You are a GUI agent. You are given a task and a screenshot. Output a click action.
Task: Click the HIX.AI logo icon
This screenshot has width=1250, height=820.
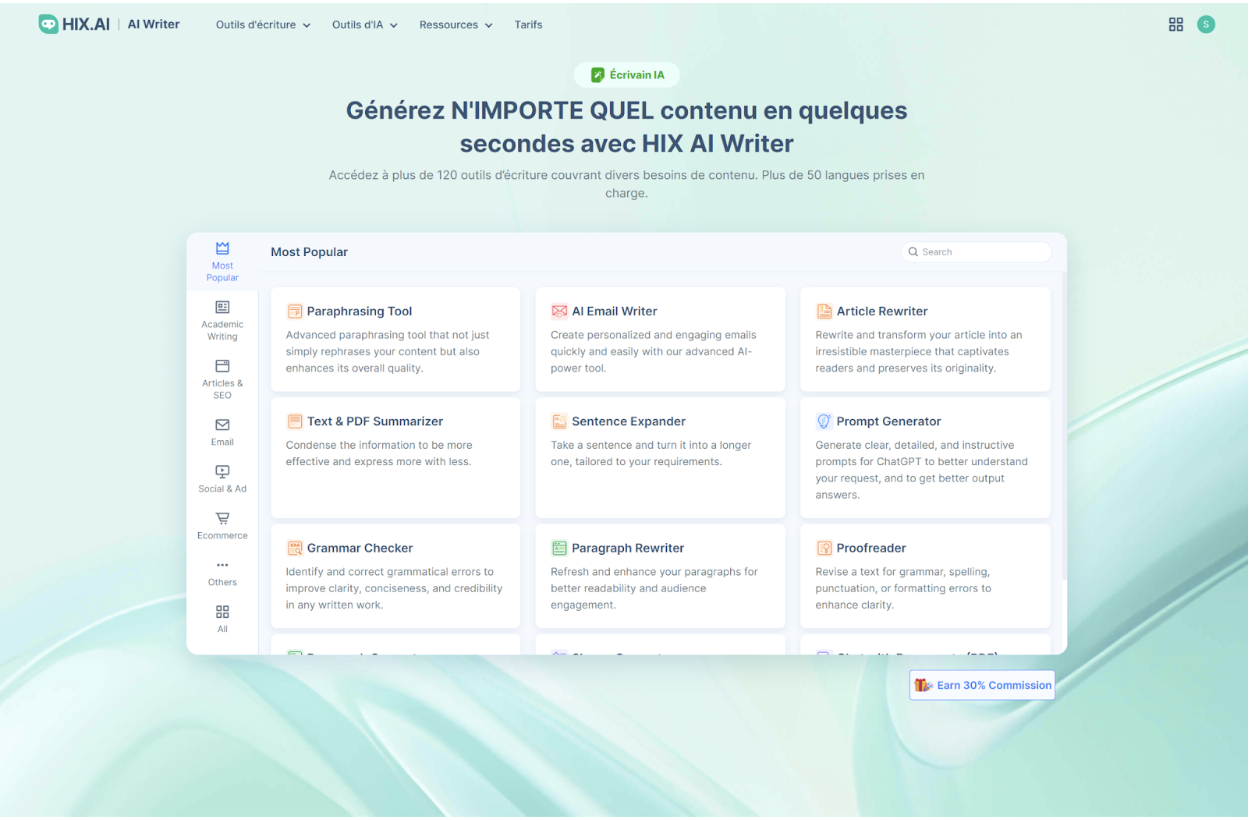tap(49, 24)
